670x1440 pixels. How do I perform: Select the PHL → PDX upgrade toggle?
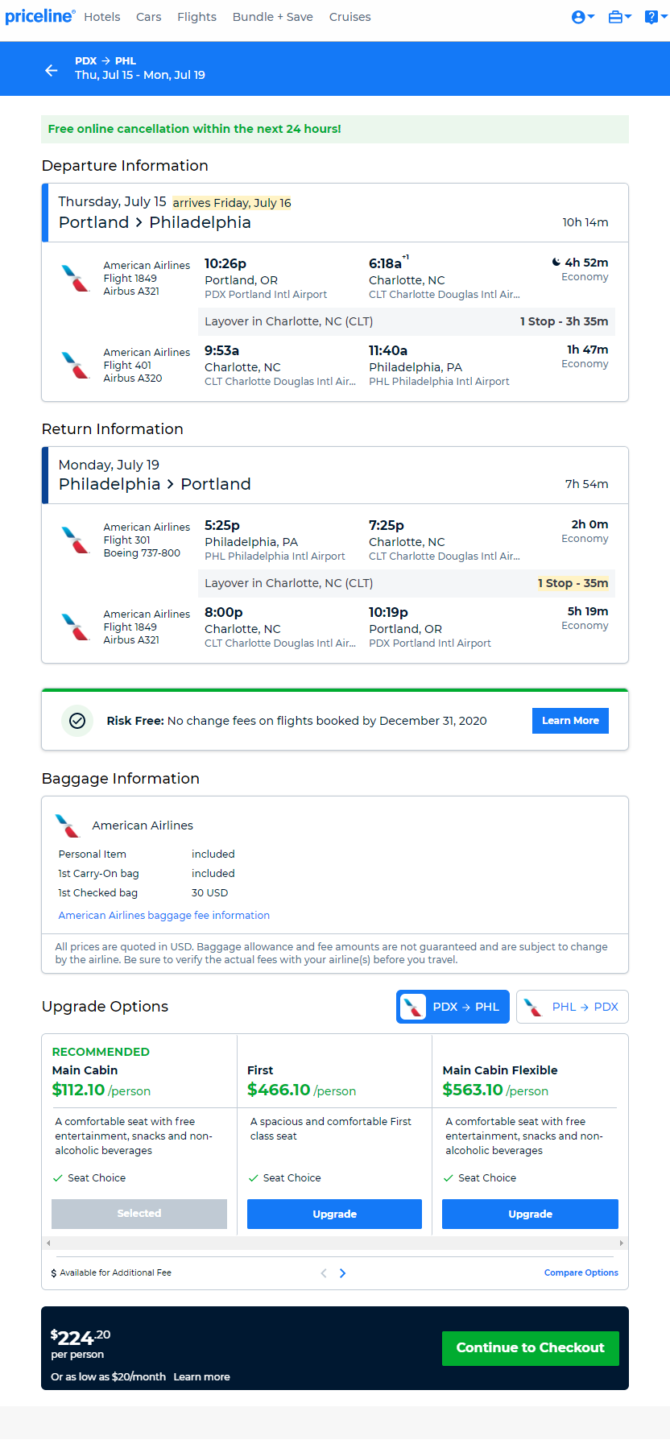pos(572,1007)
